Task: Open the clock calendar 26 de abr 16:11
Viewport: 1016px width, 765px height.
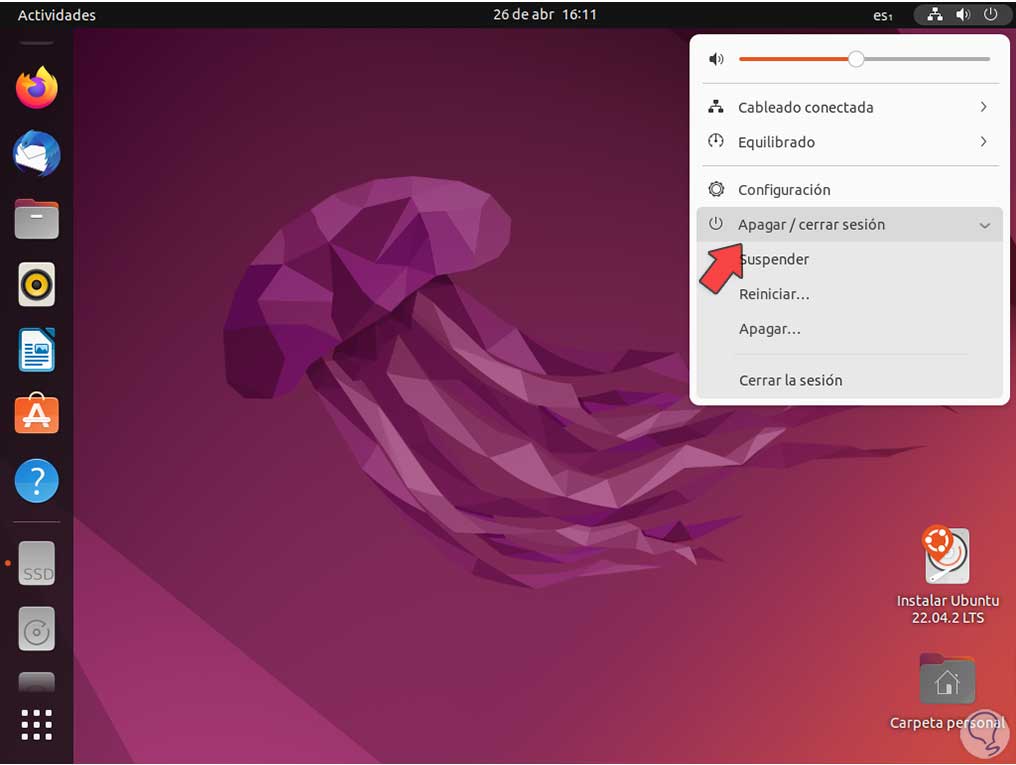Action: coord(544,14)
